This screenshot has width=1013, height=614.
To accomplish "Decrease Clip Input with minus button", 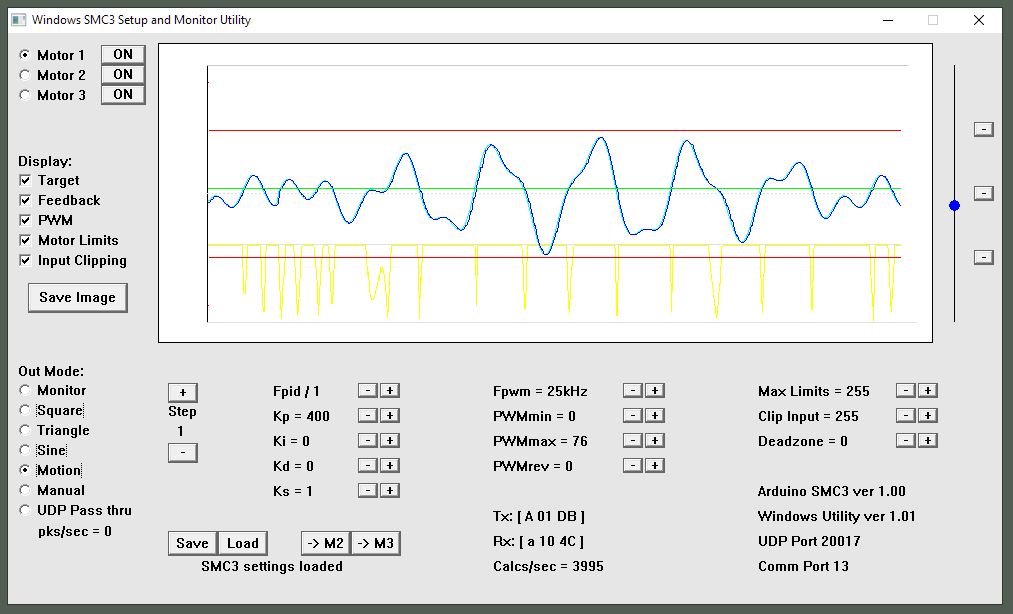I will pos(904,415).
